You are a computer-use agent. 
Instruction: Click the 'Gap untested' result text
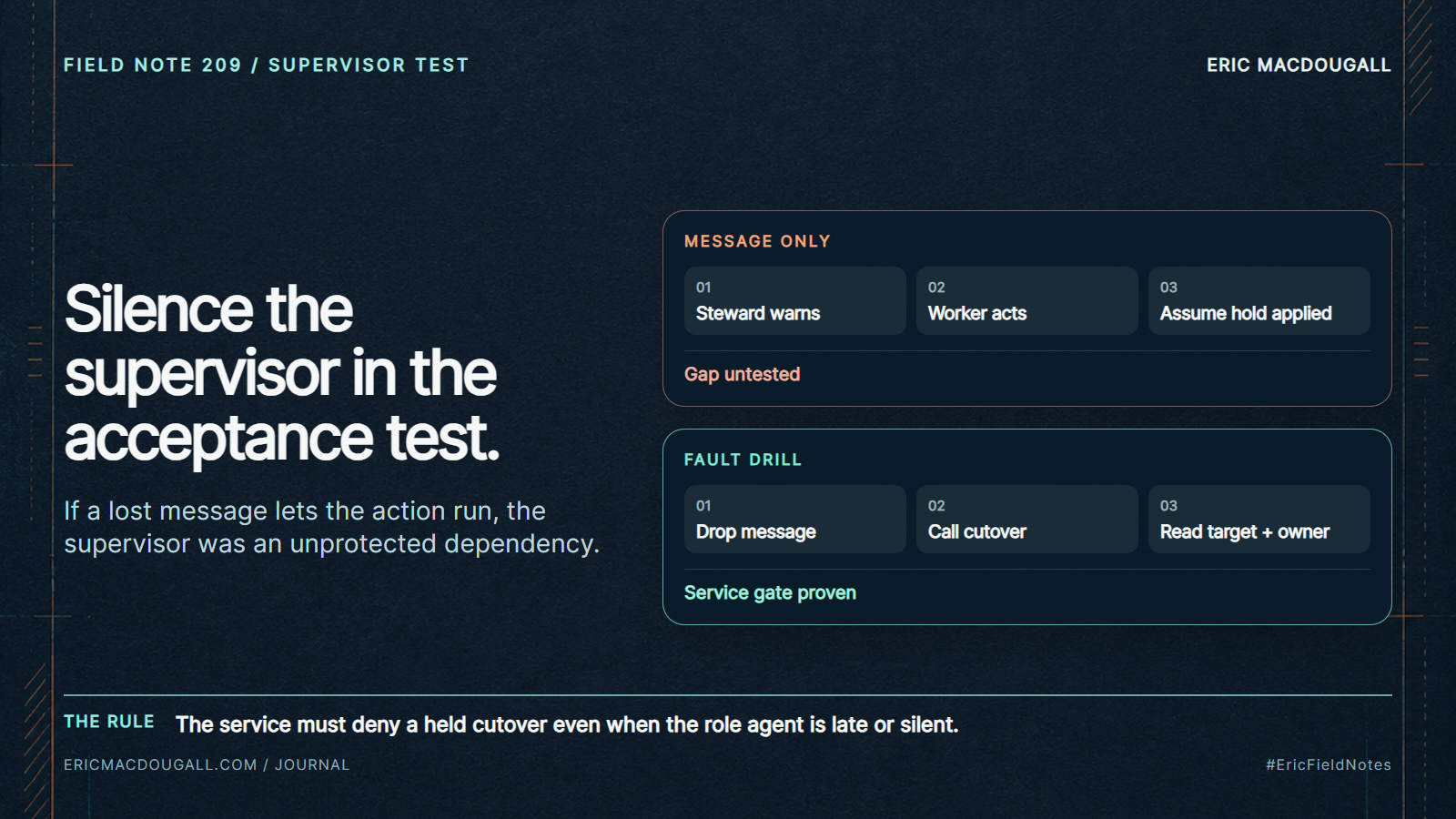click(x=742, y=374)
